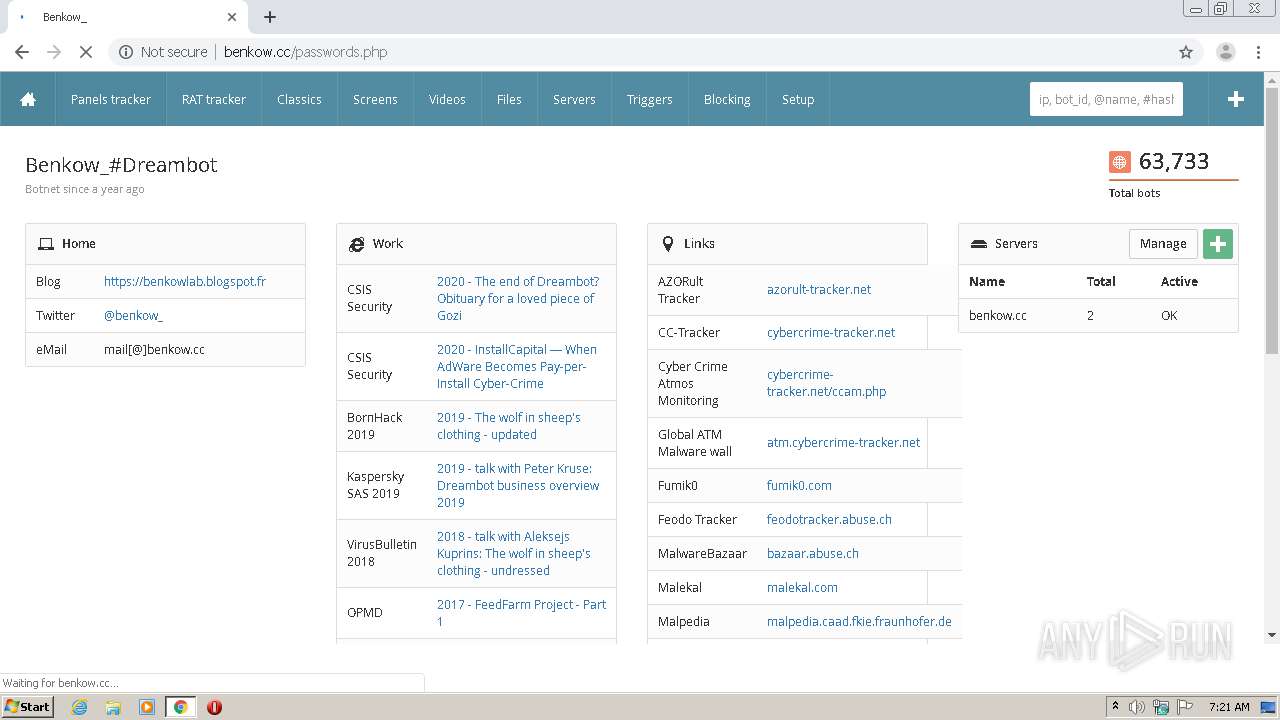Viewport: 1280px width, 720px height.
Task: Open the Videos menu item
Action: [x=447, y=99]
